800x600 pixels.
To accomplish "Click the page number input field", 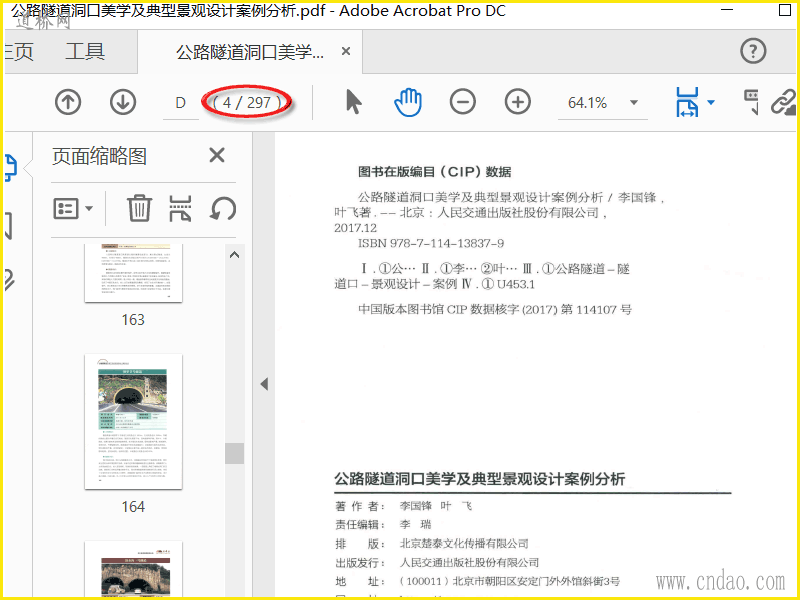I will [181, 103].
